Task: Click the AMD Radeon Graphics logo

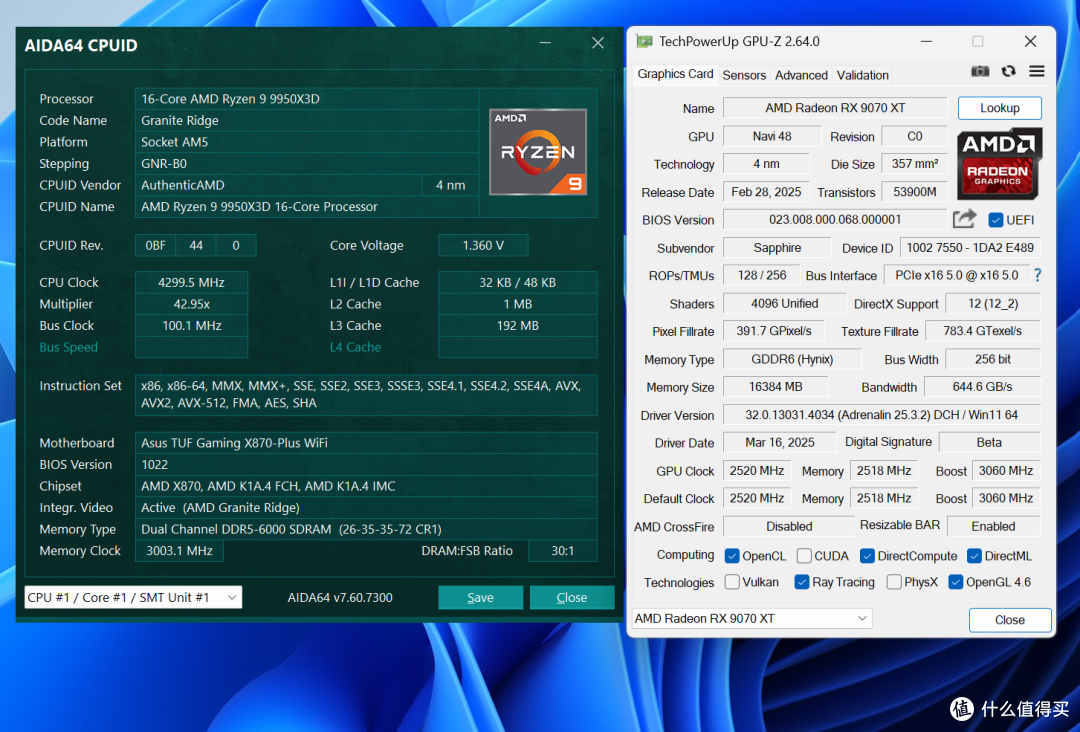Action: coord(999,163)
